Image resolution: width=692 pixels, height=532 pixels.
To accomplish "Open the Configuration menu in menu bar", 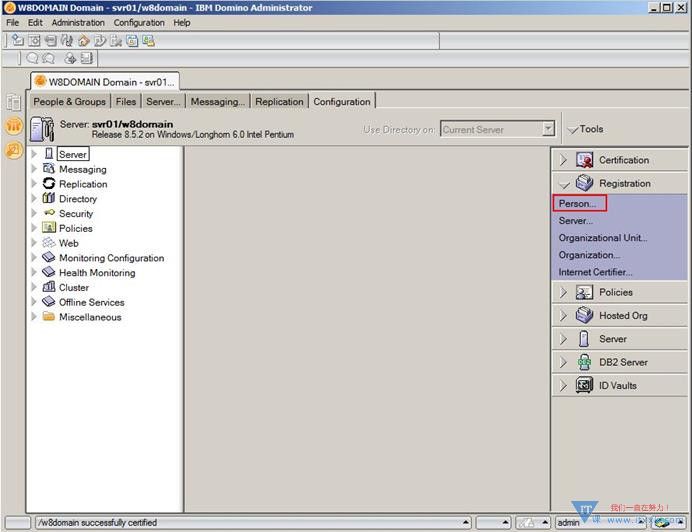I will coord(139,23).
